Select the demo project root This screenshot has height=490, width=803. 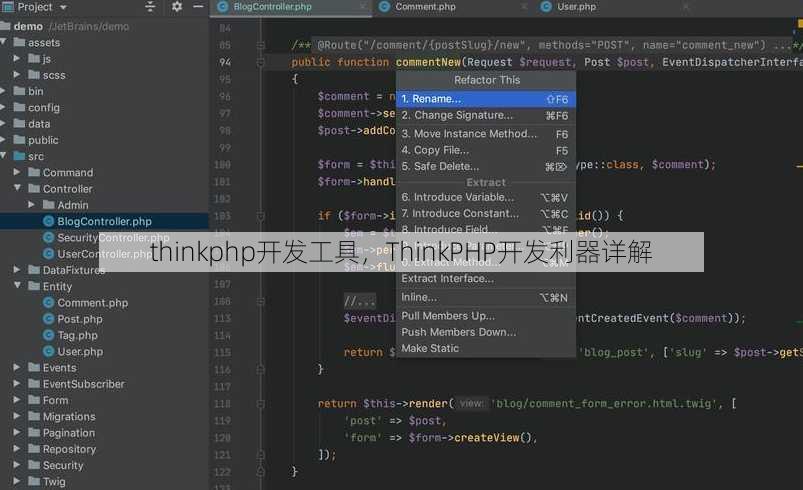[28, 26]
